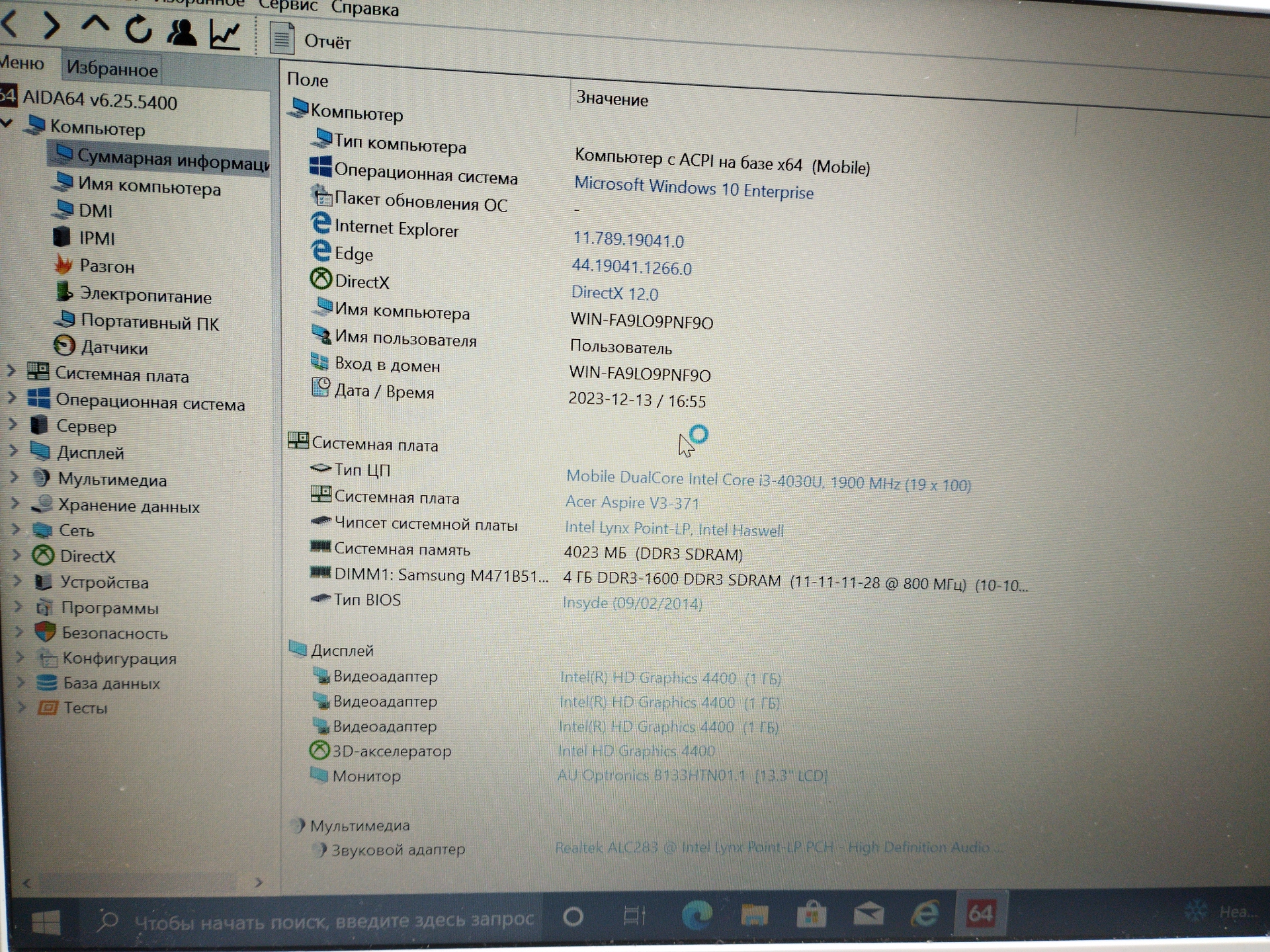Click the Тесты tree icon
The height and width of the screenshot is (952, 1270).
coord(48,707)
